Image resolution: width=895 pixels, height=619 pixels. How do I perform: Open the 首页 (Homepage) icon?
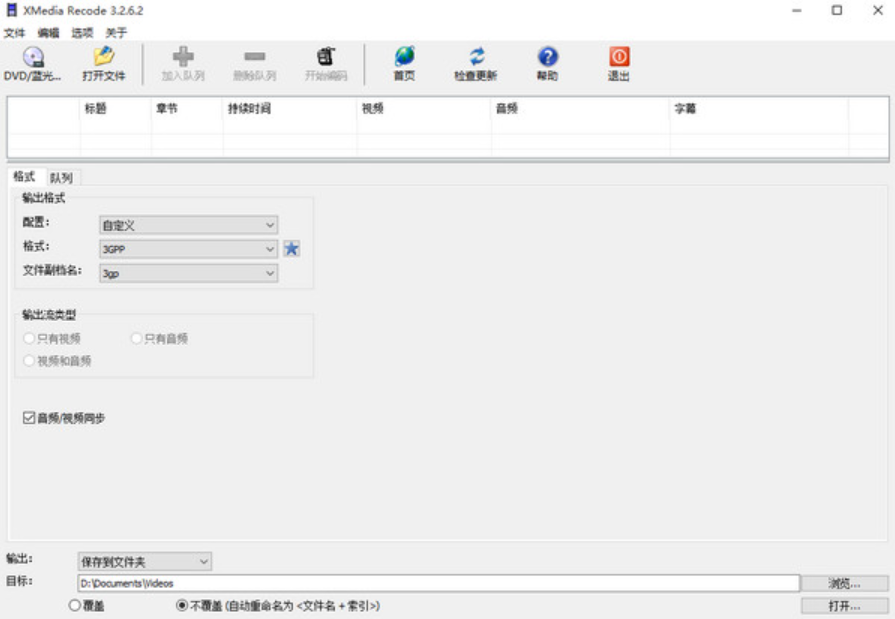[404, 60]
